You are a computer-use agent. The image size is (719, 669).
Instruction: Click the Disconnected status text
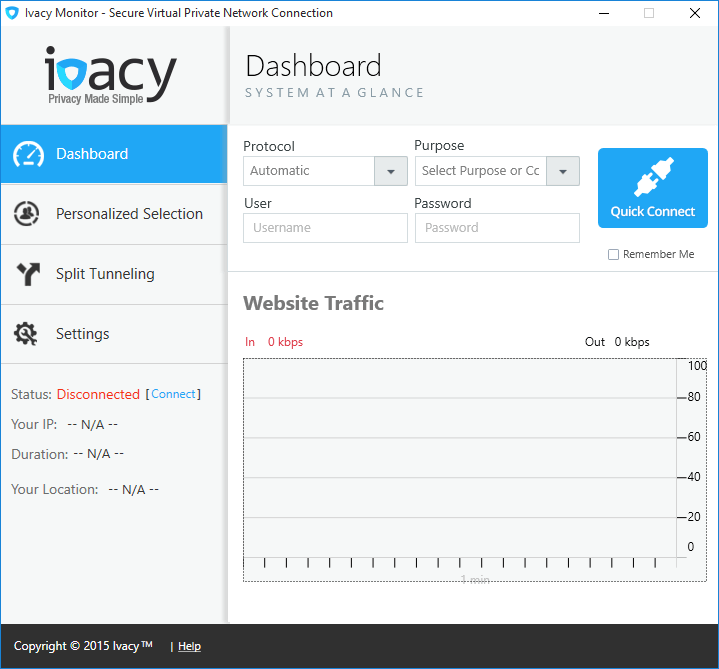pyautogui.click(x=98, y=394)
